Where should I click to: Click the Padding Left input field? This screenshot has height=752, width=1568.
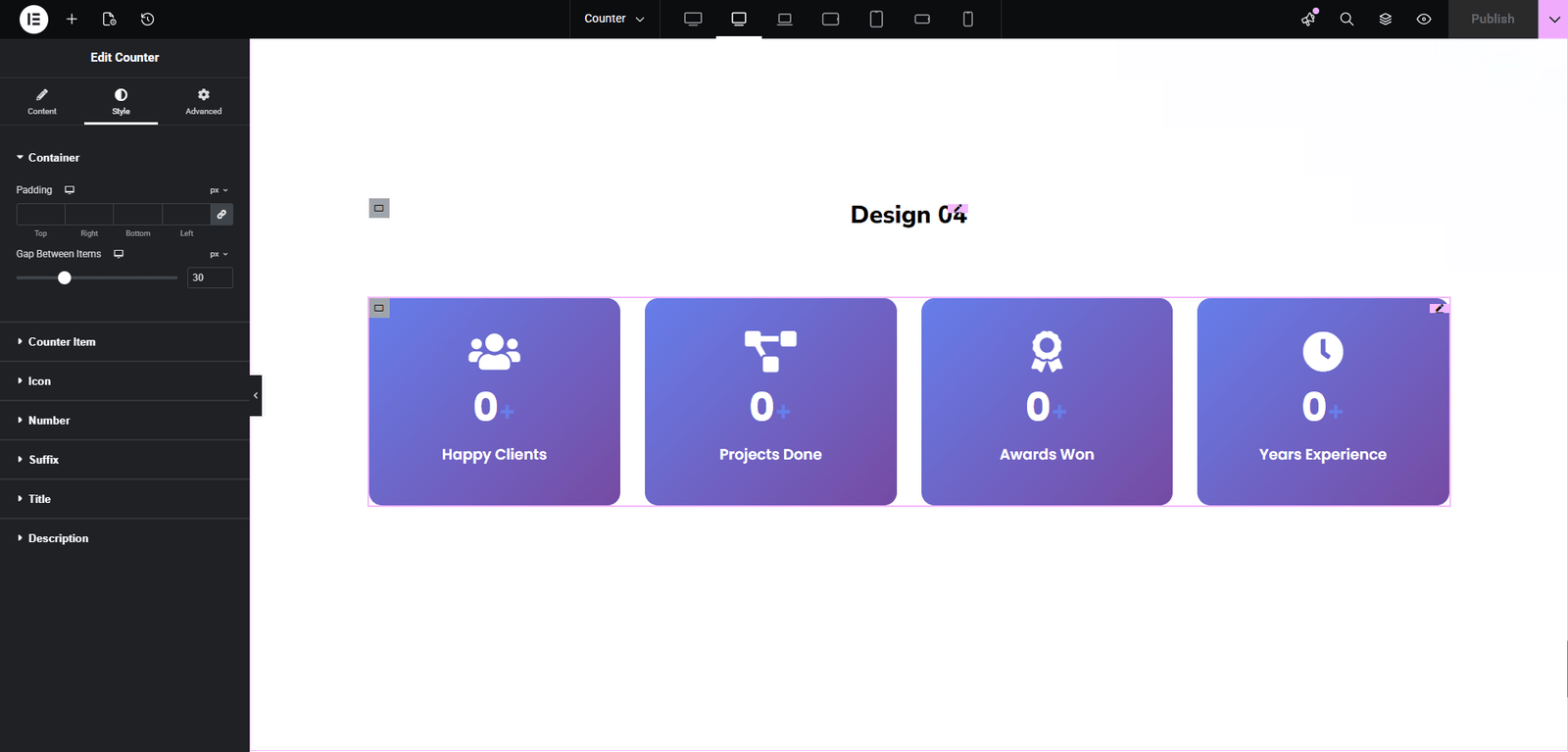pos(186,214)
